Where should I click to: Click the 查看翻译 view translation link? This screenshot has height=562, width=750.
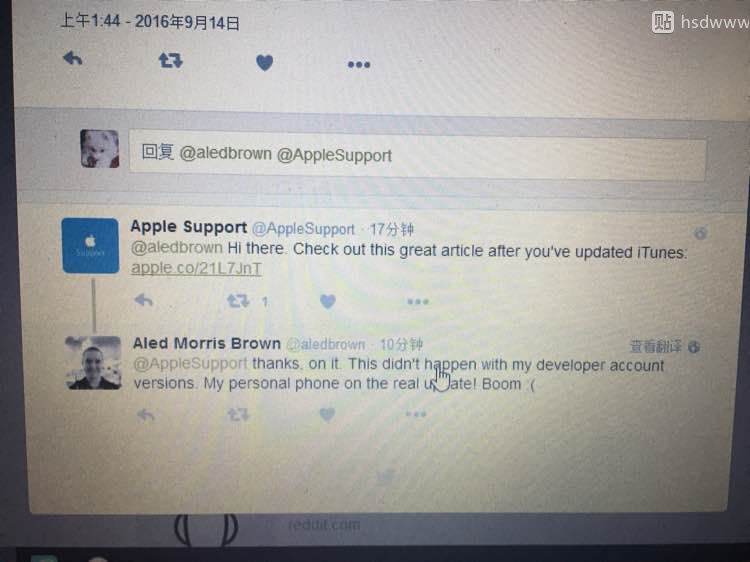(656, 346)
